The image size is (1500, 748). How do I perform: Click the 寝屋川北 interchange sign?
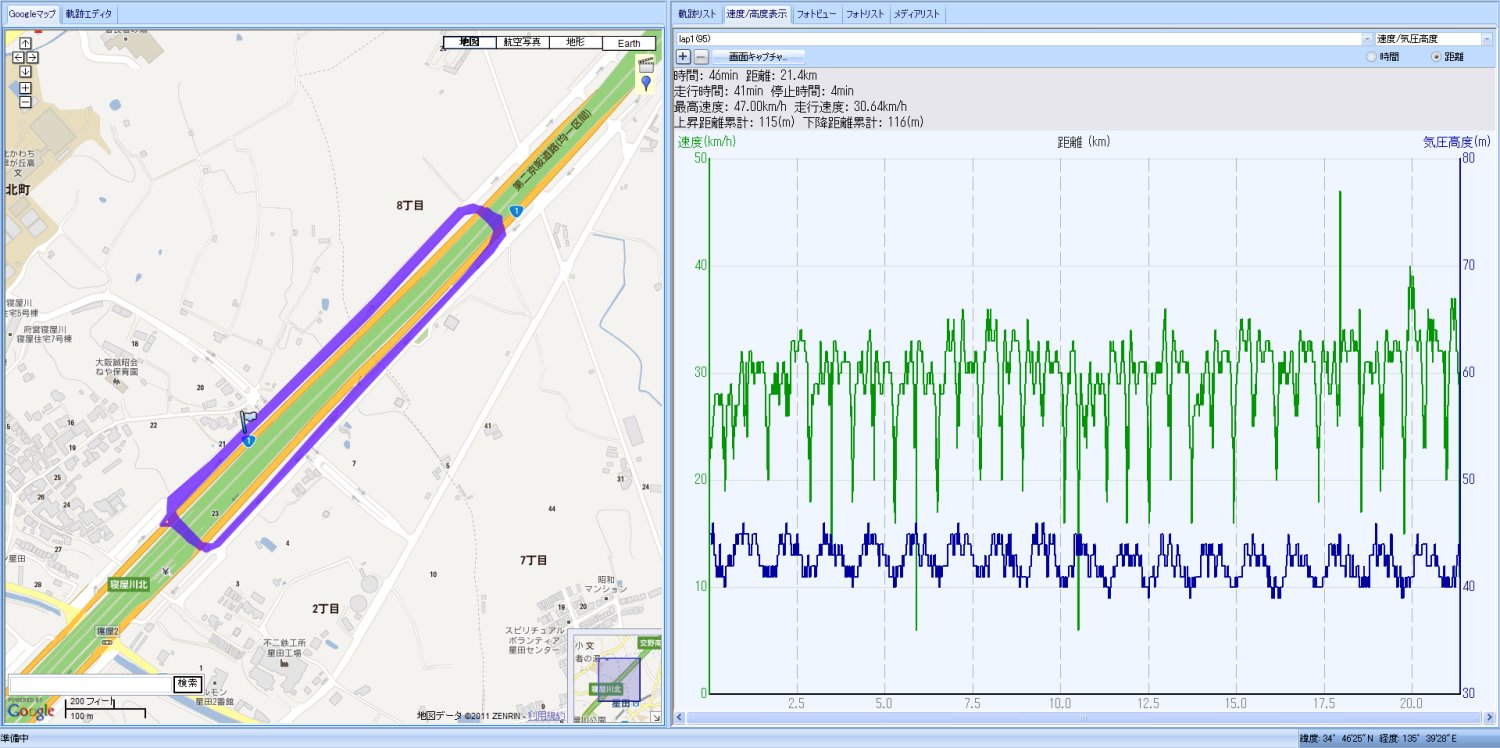(128, 583)
